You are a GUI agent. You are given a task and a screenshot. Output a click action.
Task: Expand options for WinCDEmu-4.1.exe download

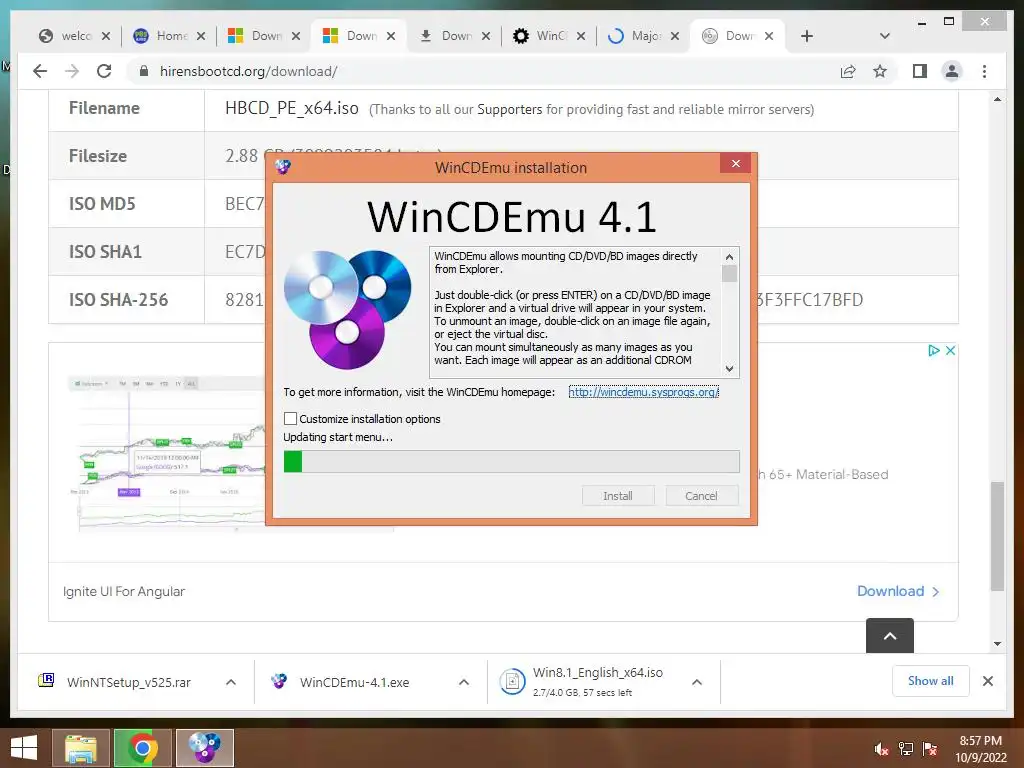click(x=464, y=682)
